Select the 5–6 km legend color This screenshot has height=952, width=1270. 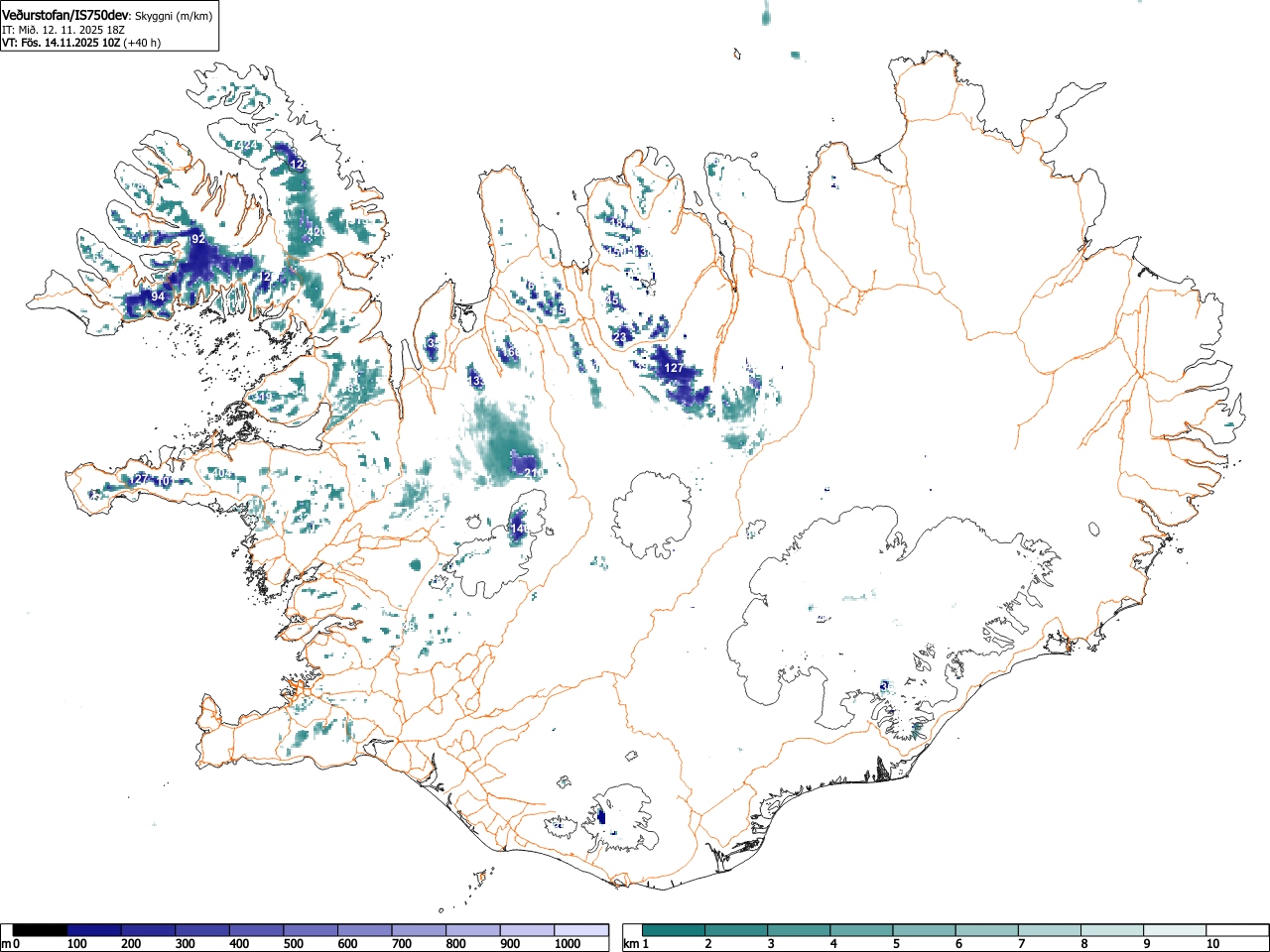924,930
